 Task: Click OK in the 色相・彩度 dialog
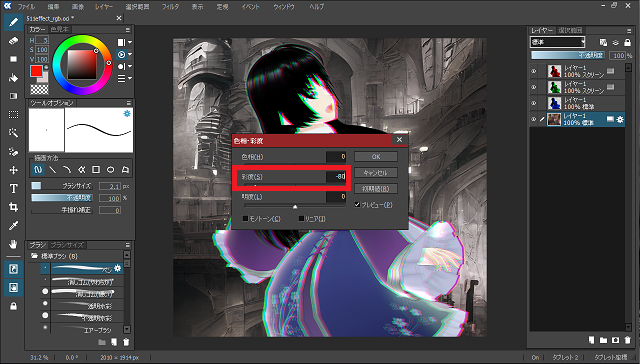376,157
